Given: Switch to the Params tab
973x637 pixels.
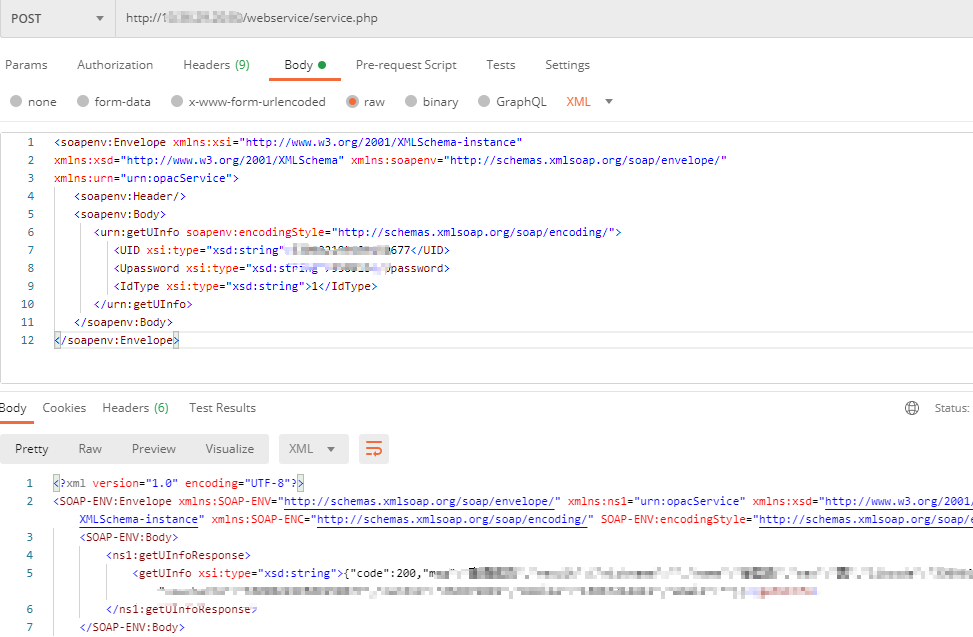Looking at the screenshot, I should [26, 65].
